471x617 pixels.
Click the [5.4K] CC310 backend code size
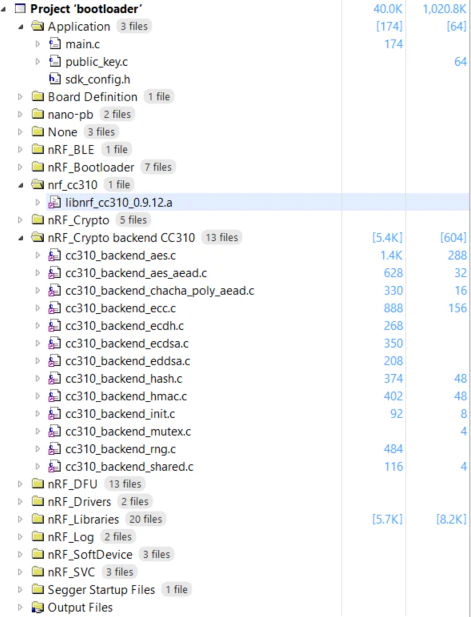pos(387,238)
